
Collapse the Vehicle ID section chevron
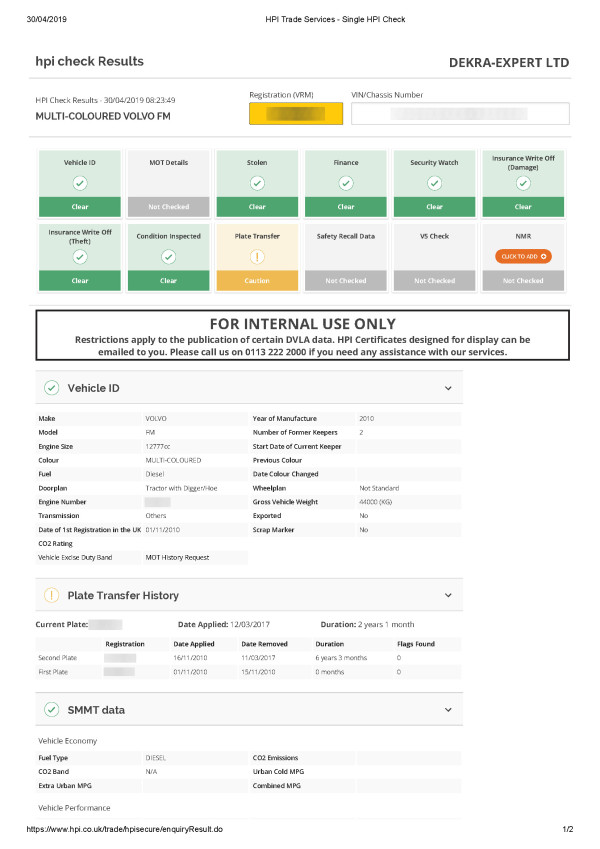click(x=448, y=387)
